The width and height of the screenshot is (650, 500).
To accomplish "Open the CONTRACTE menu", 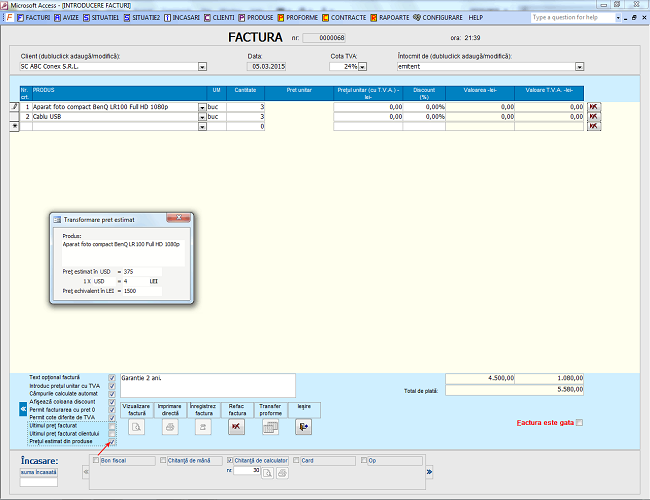I will pyautogui.click(x=344, y=17).
